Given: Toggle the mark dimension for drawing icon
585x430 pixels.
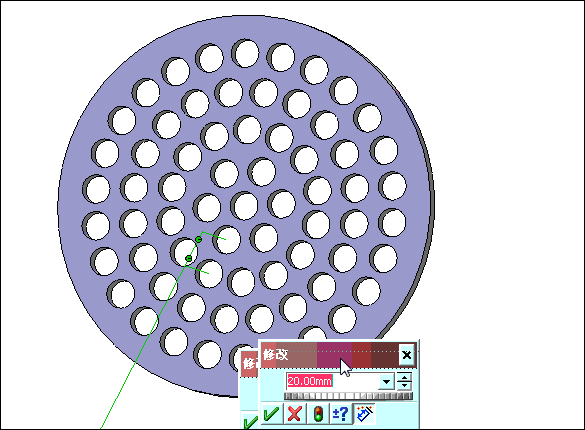Looking at the screenshot, I should pos(364,413).
